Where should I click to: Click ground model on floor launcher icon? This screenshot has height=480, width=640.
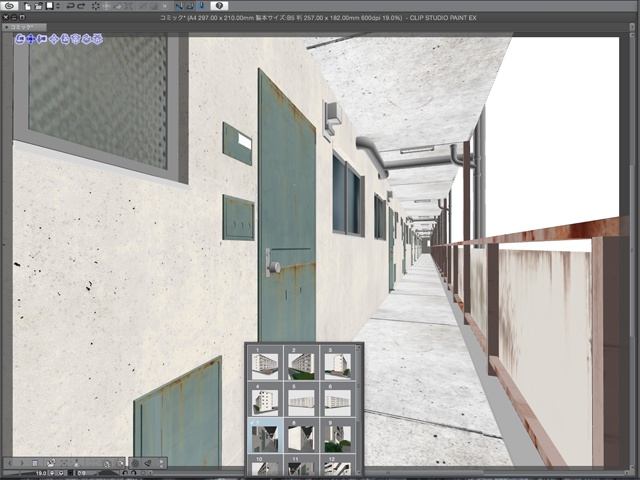[76, 463]
